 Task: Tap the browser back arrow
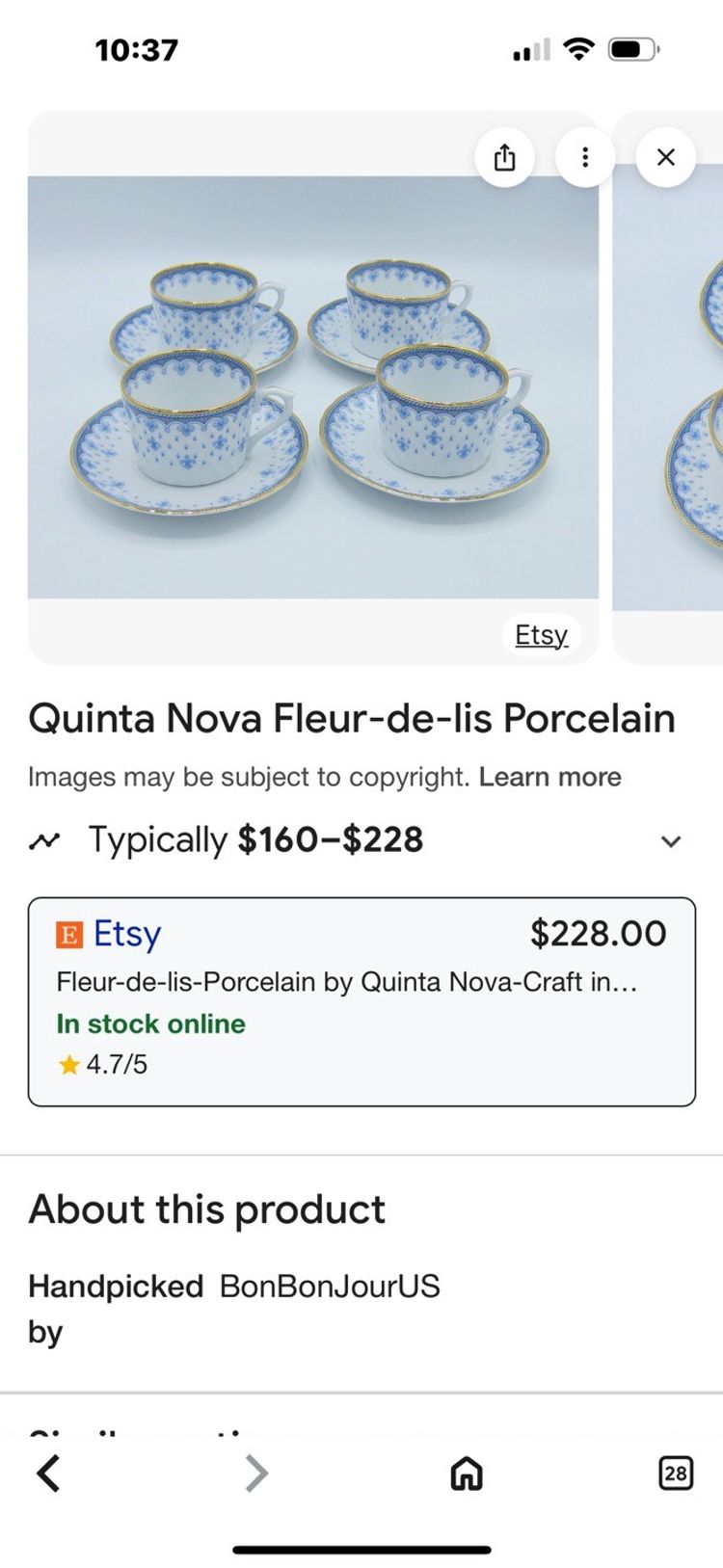pos(49,1473)
